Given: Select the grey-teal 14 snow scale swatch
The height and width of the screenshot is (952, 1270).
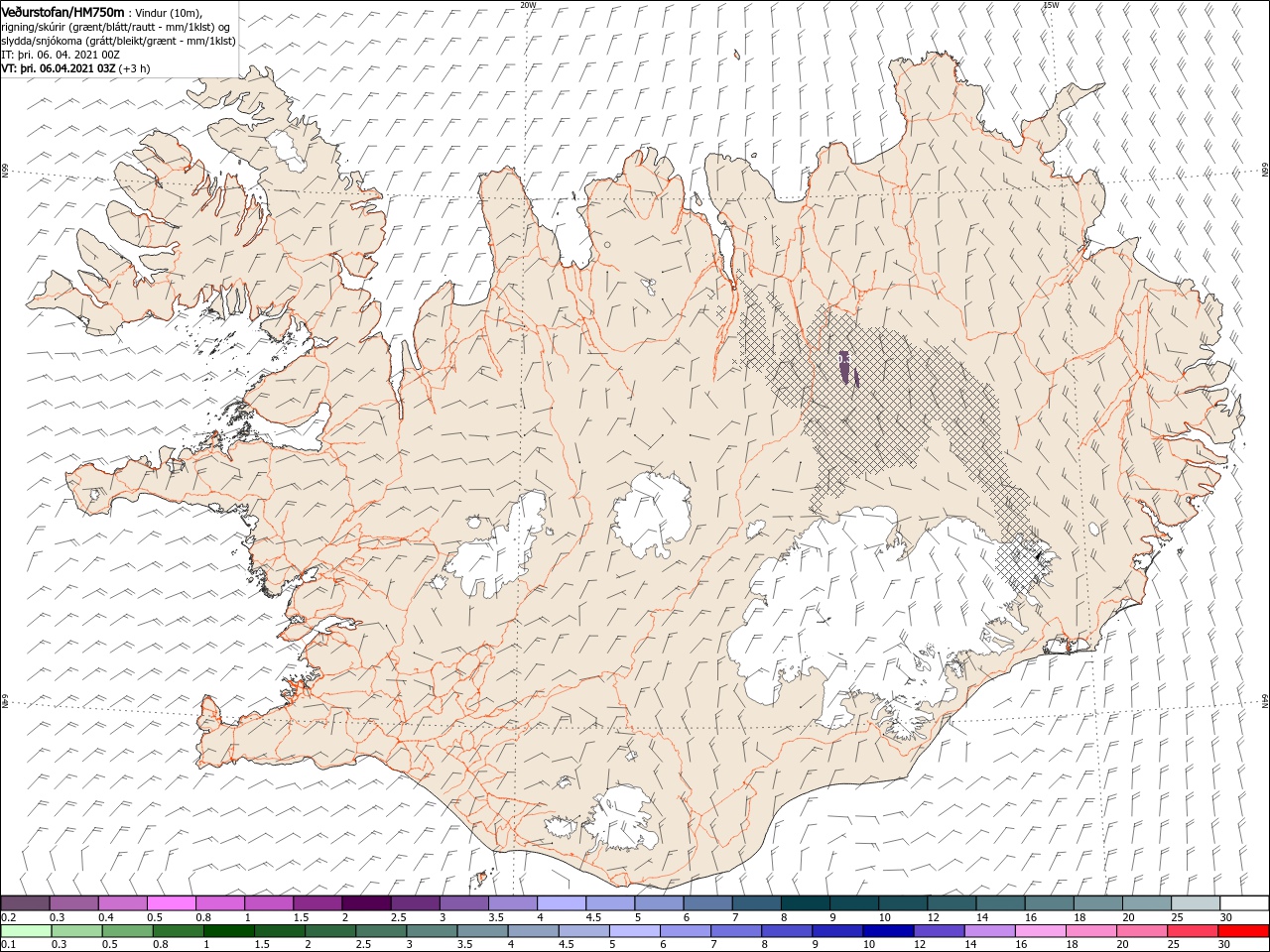Looking at the screenshot, I should pos(1000,902).
